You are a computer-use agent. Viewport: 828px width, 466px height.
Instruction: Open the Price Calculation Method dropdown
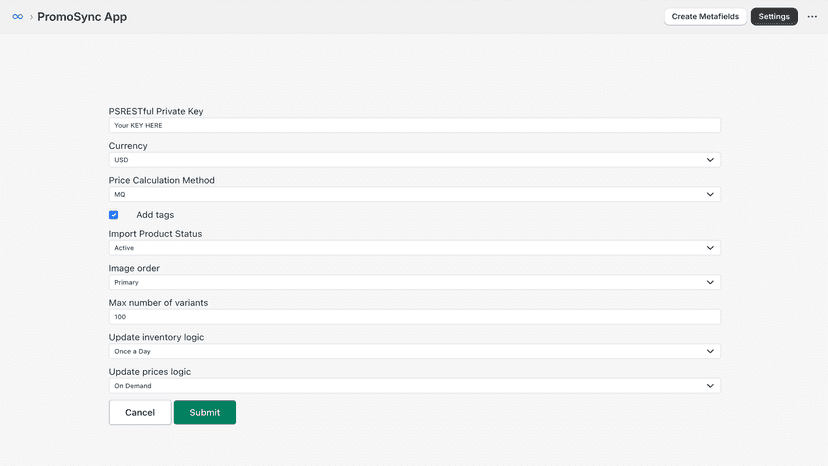click(x=415, y=194)
